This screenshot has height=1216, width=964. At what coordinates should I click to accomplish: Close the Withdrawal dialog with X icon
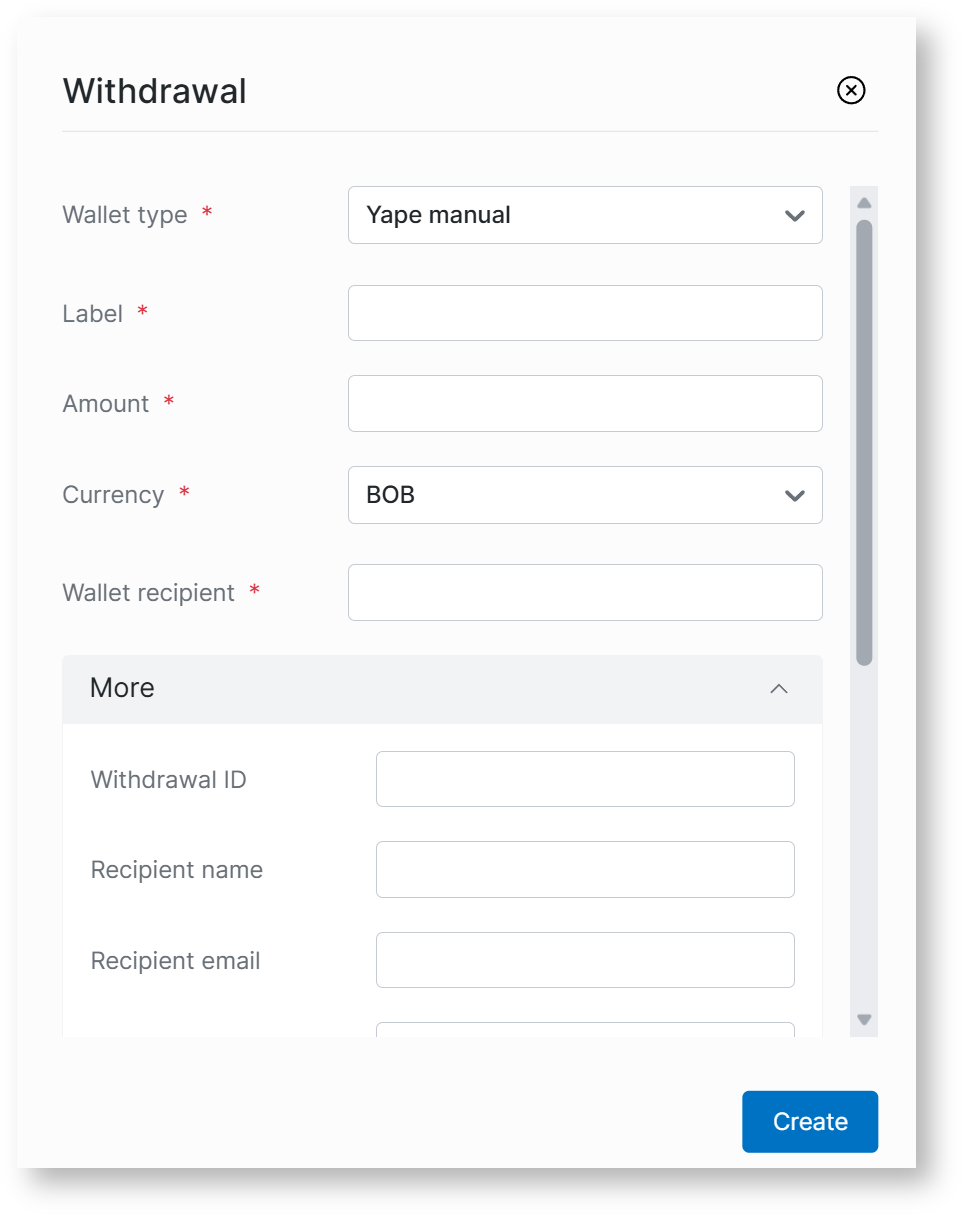point(851,91)
